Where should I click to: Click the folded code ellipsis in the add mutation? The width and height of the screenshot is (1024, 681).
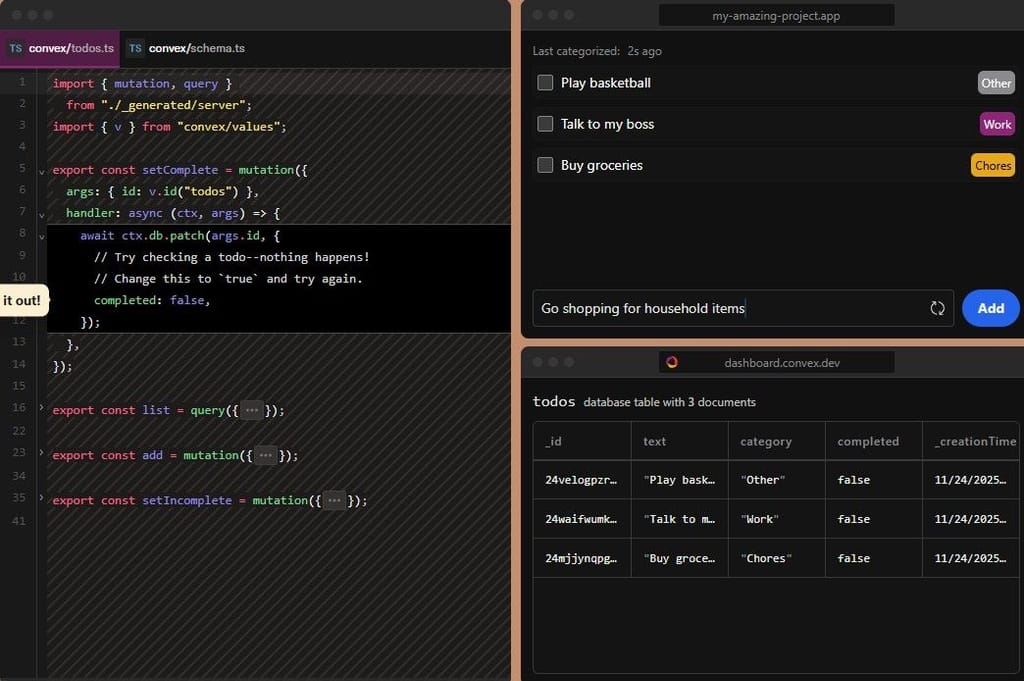[265, 455]
